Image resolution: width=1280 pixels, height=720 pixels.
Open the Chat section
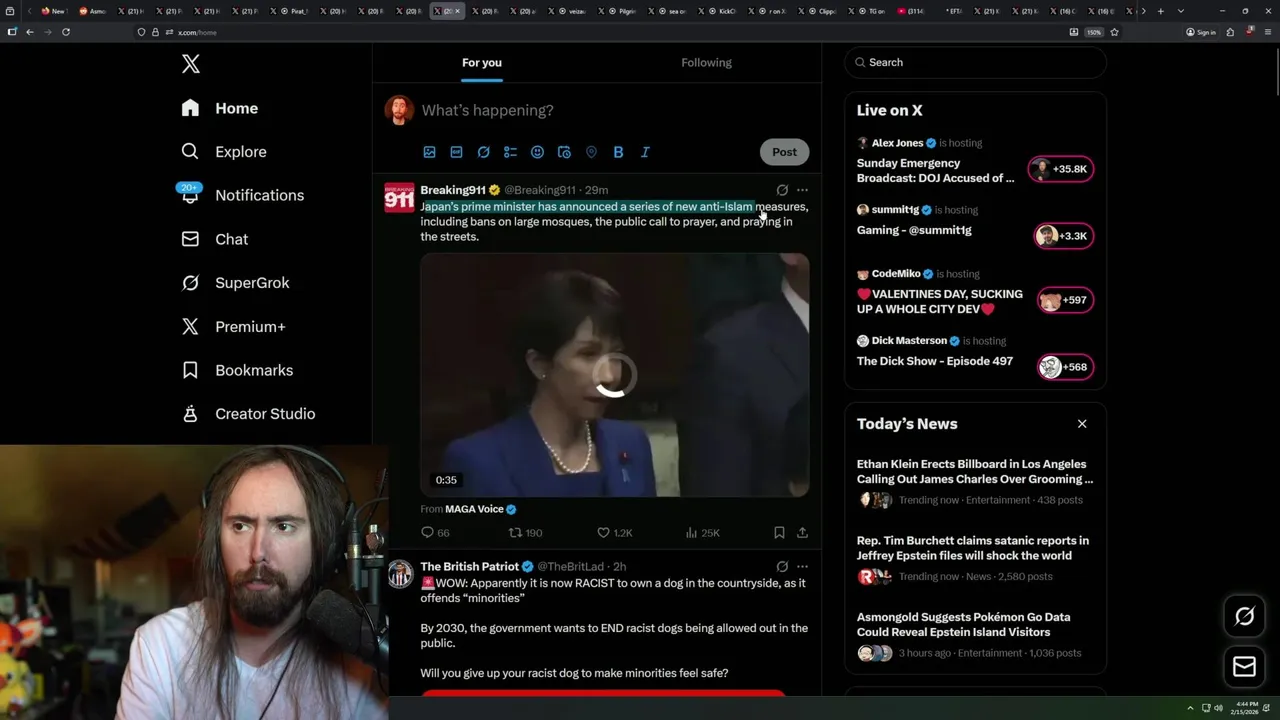click(x=215, y=239)
